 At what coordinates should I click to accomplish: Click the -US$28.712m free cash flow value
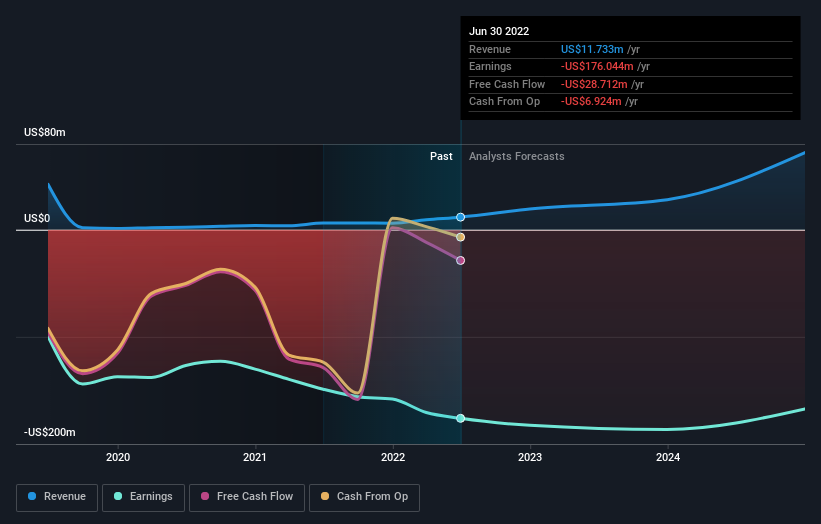tap(594, 84)
